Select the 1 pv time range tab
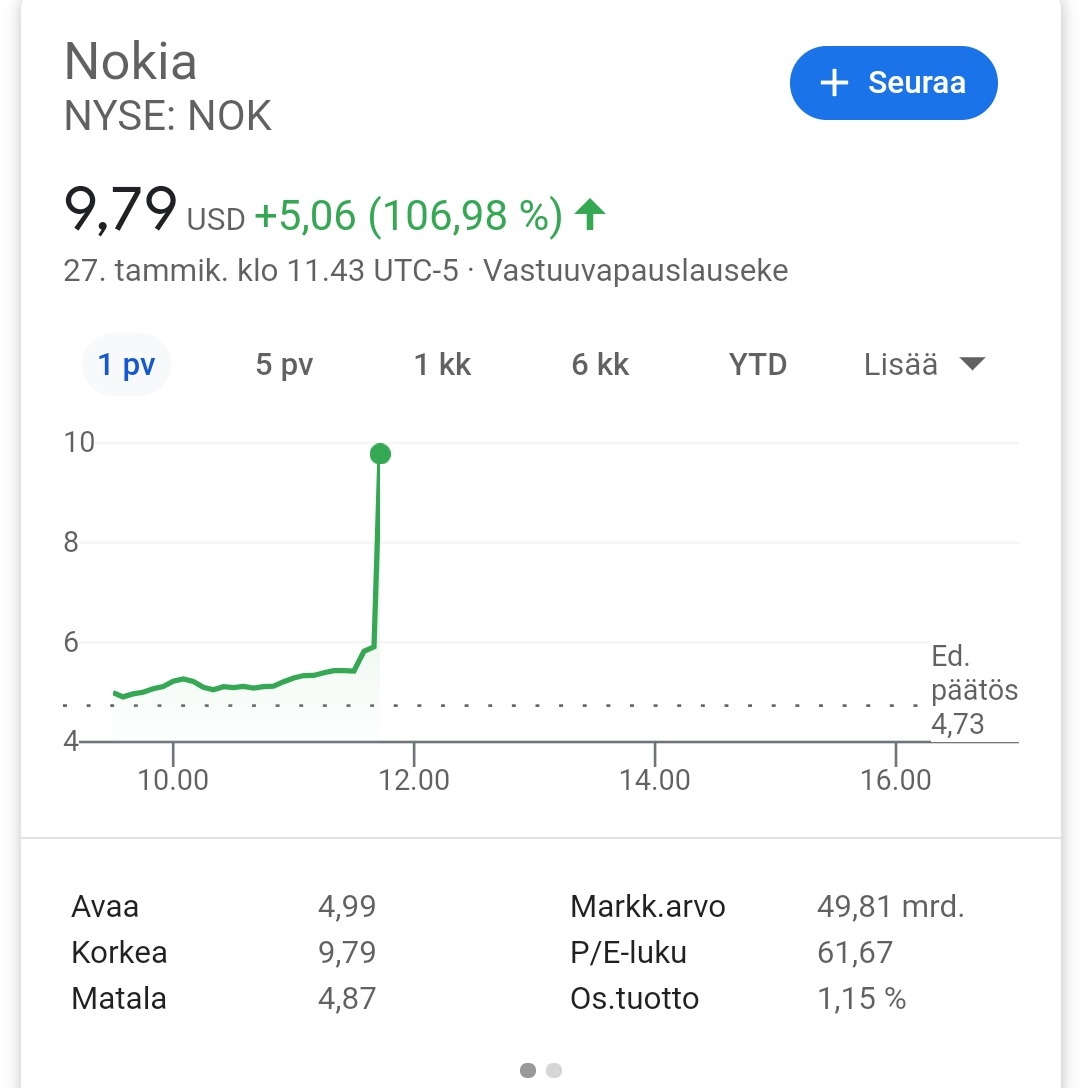Image resolution: width=1080 pixels, height=1088 pixels. pyautogui.click(x=126, y=364)
